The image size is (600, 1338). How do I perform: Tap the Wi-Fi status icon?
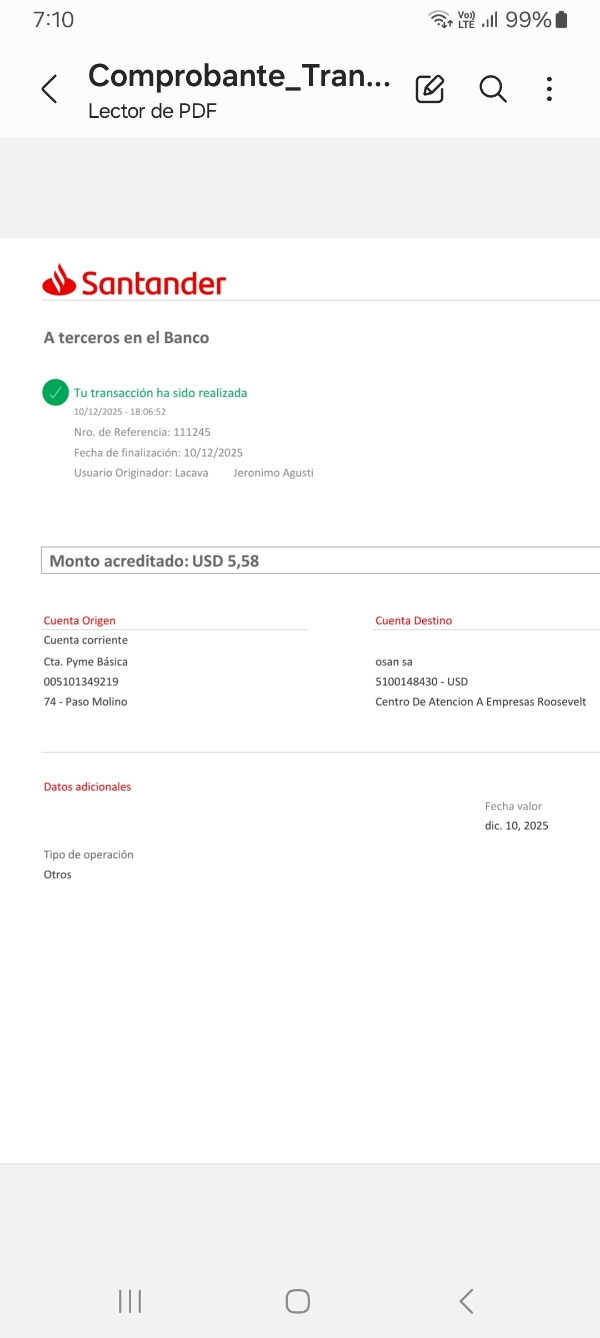(x=439, y=19)
